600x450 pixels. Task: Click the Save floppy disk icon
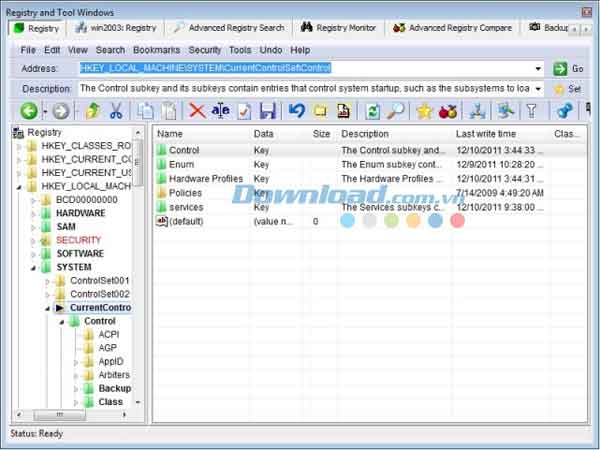click(267, 111)
